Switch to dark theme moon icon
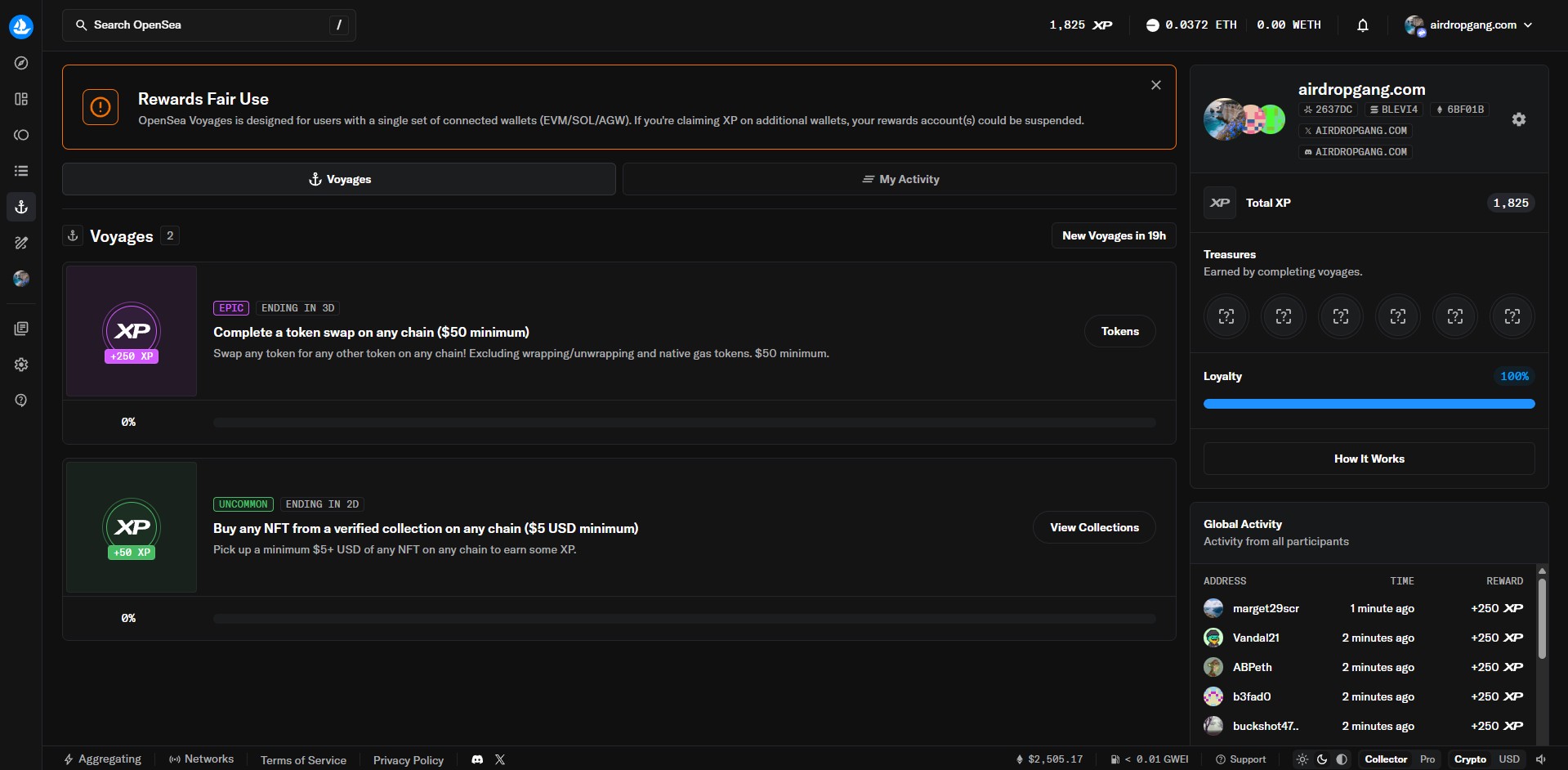Viewport: 1568px width, 770px height. (x=1322, y=759)
